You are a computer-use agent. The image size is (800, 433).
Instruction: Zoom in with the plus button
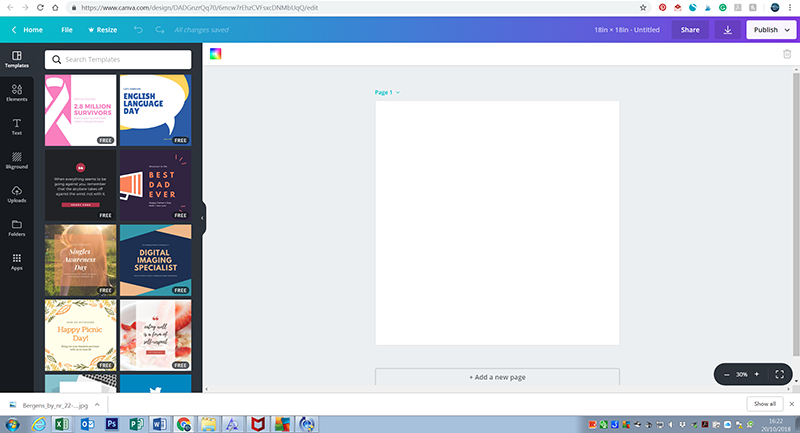(x=757, y=374)
